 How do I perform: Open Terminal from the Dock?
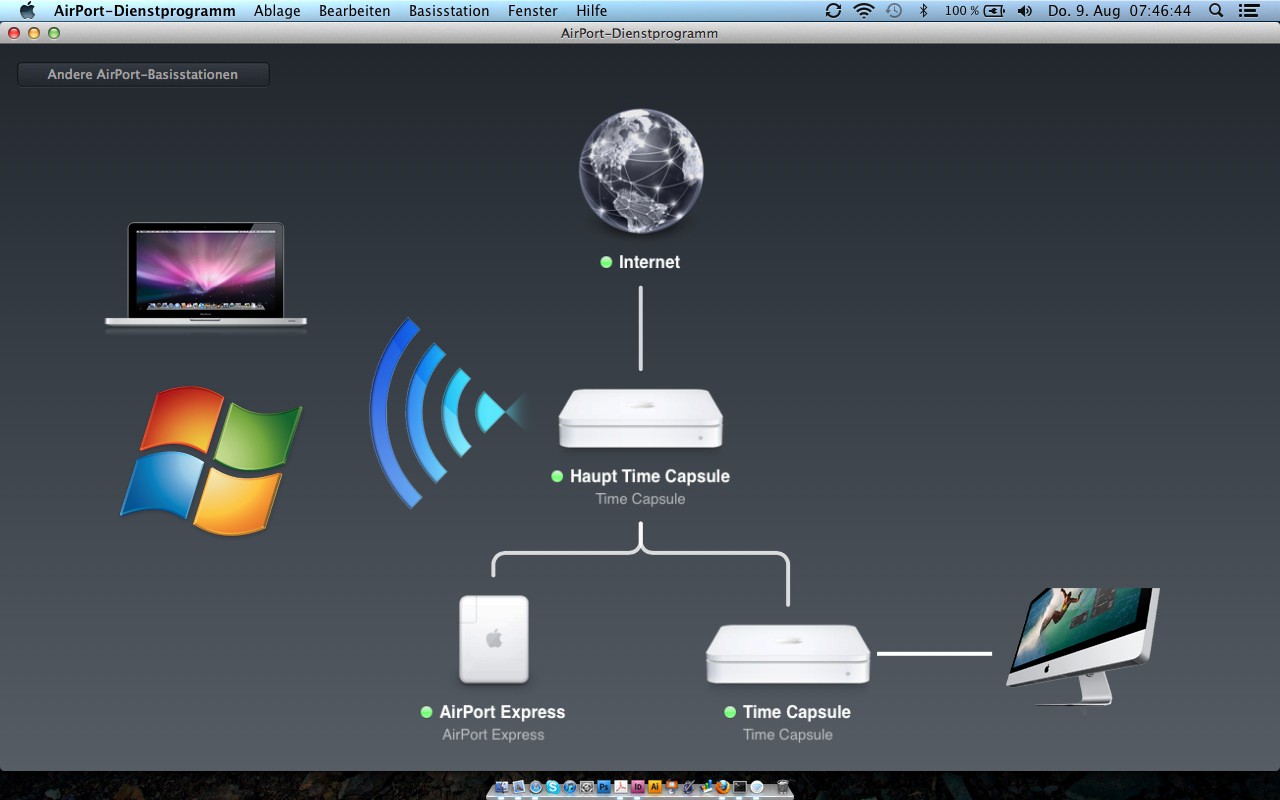pos(740,787)
